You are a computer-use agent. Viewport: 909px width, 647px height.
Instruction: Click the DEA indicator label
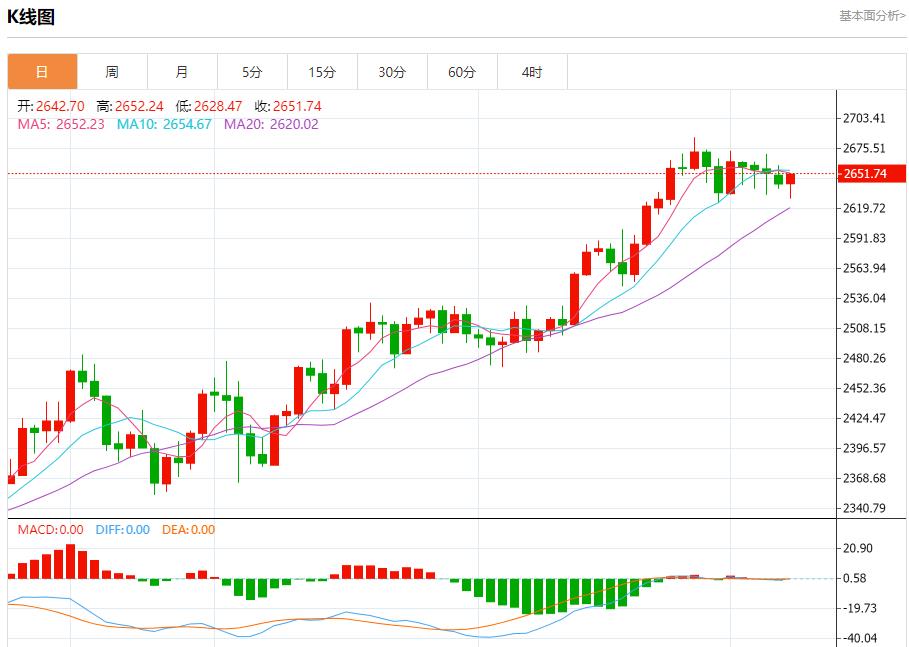pyautogui.click(x=188, y=530)
